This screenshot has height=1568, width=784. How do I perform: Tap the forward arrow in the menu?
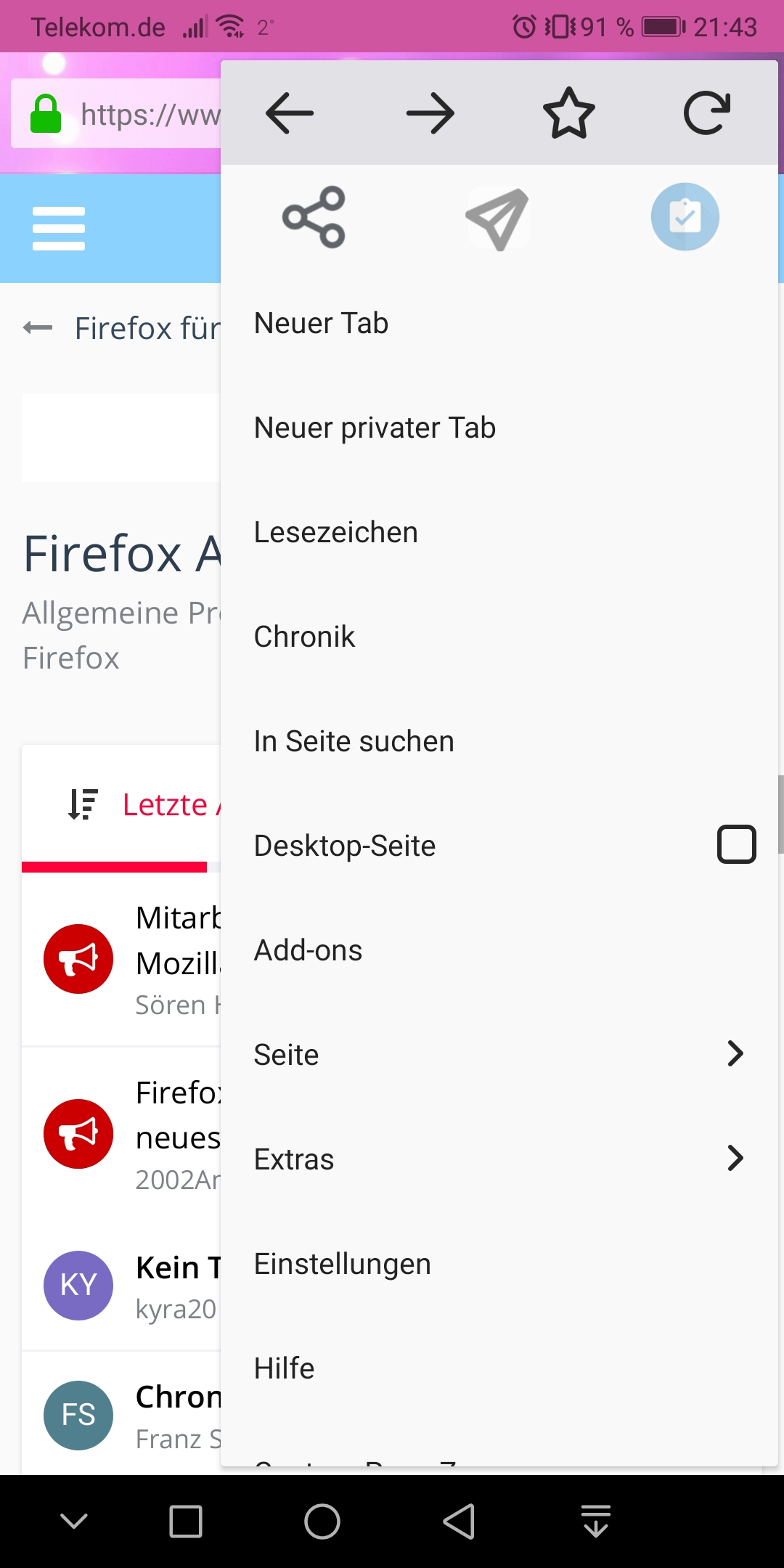tap(430, 113)
